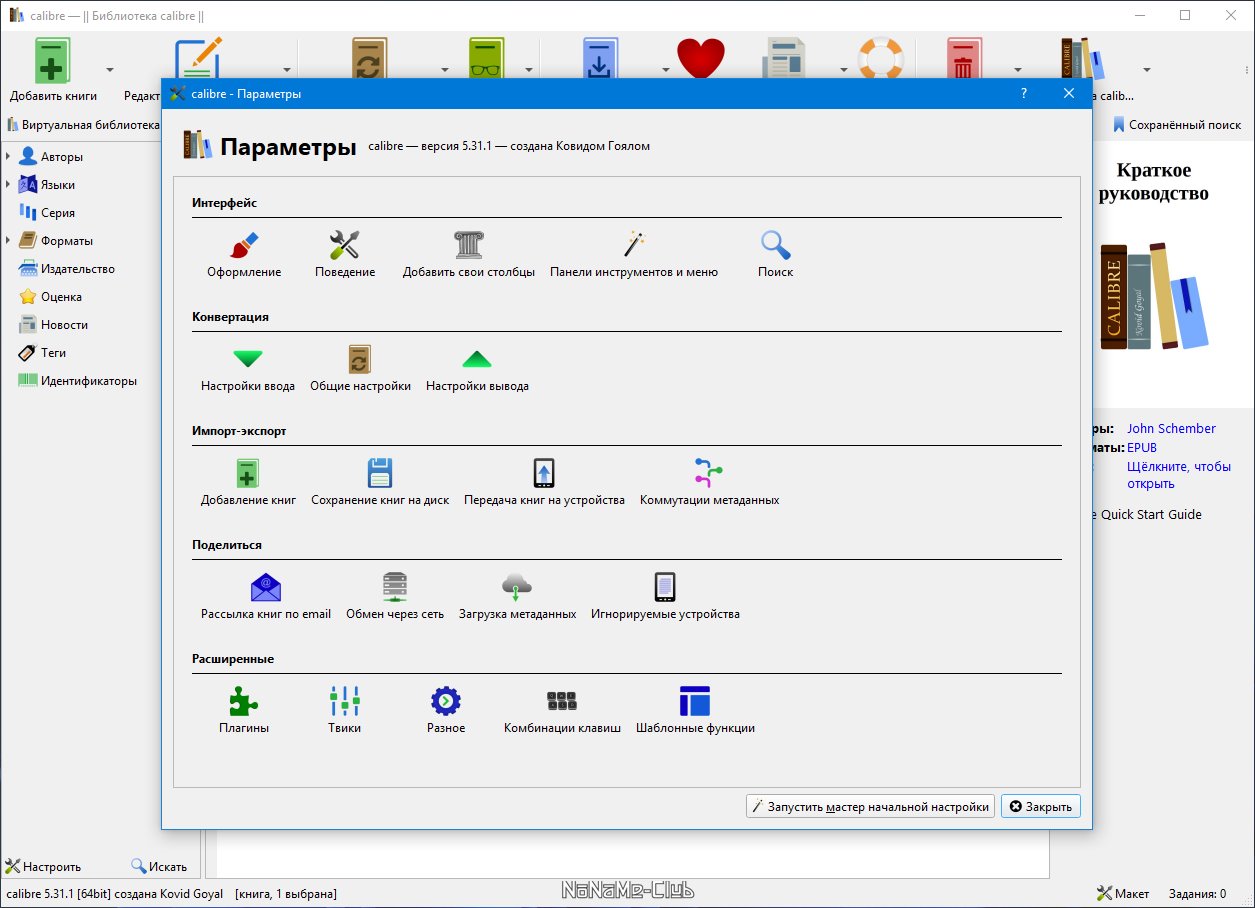Viewport: 1255px width, 908px height.
Task: Click the John Schember author link
Action: tap(1171, 429)
